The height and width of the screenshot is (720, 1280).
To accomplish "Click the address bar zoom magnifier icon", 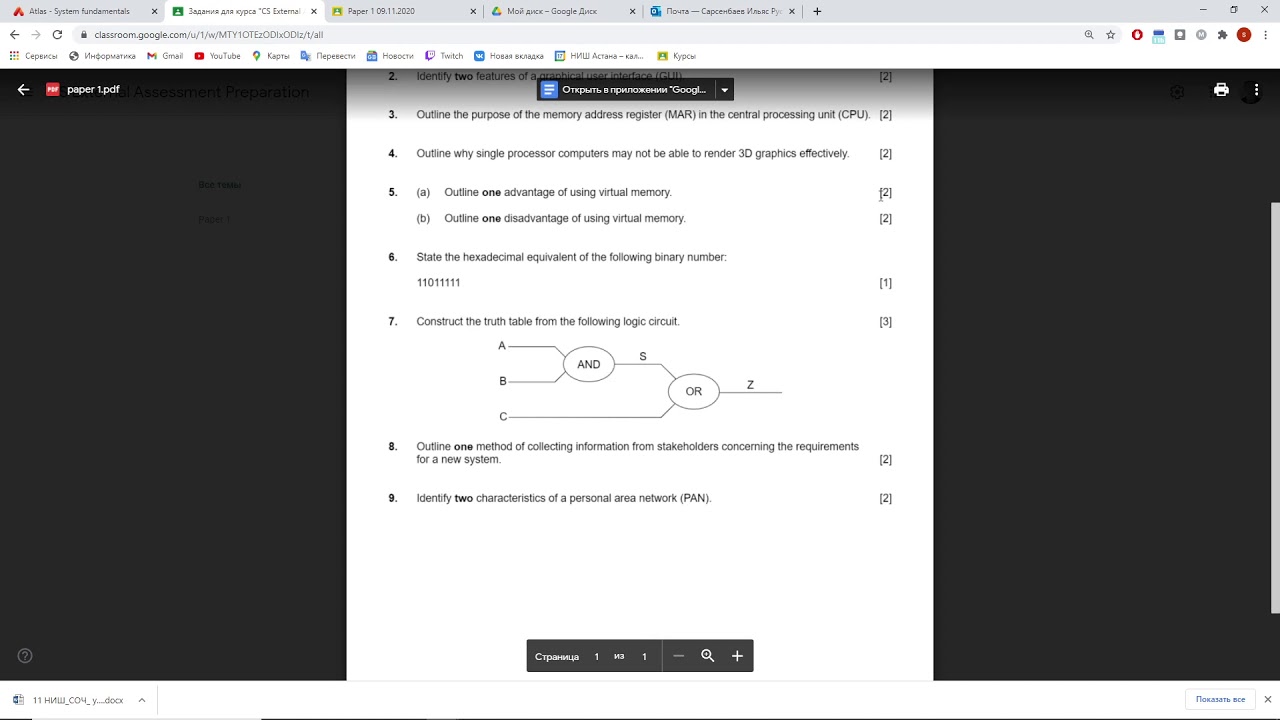I will [1089, 34].
